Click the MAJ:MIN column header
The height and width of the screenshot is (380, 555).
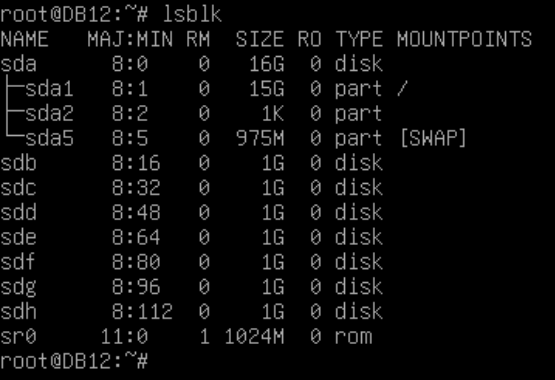[130, 39]
